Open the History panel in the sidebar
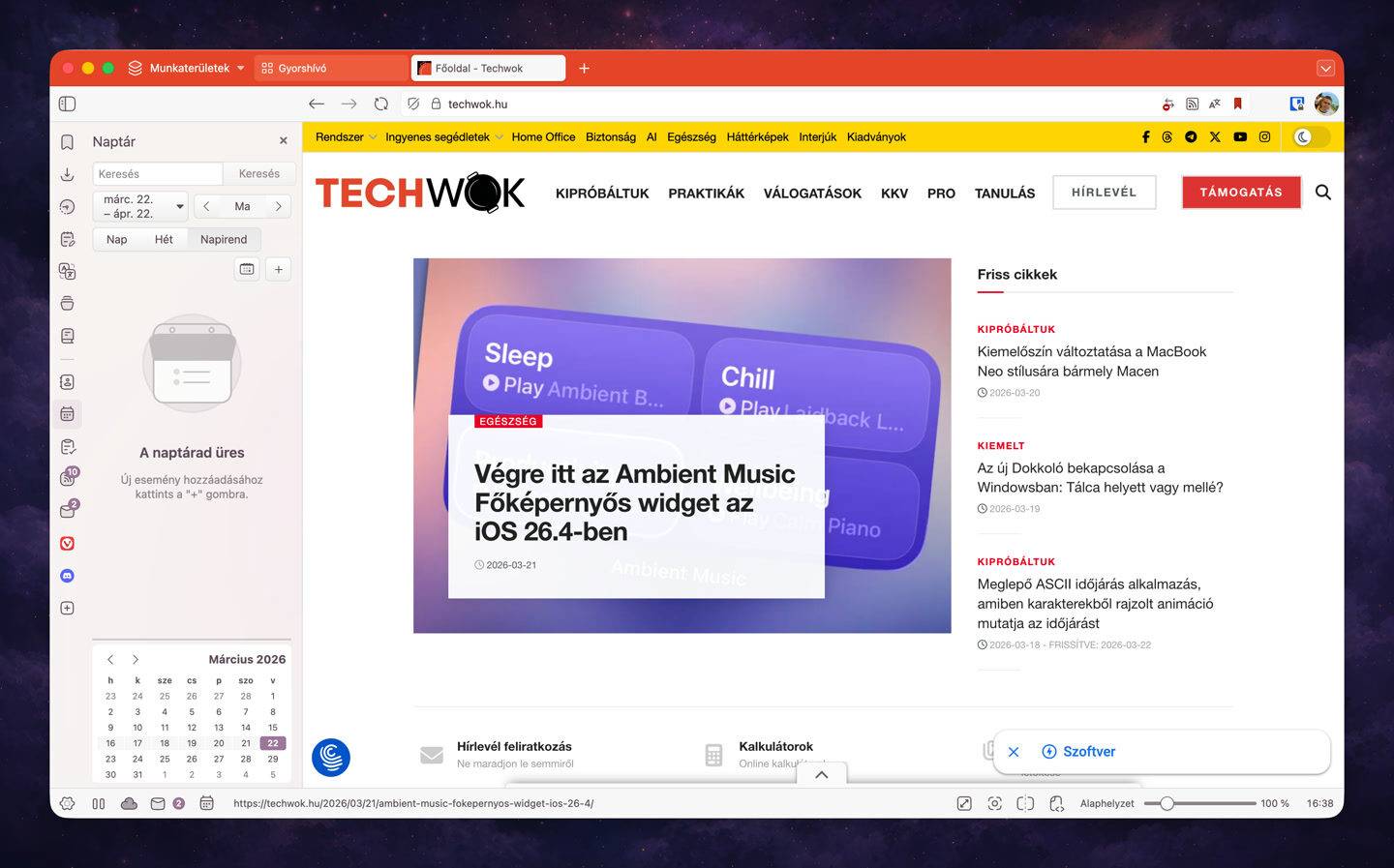1394x868 pixels. point(67,206)
